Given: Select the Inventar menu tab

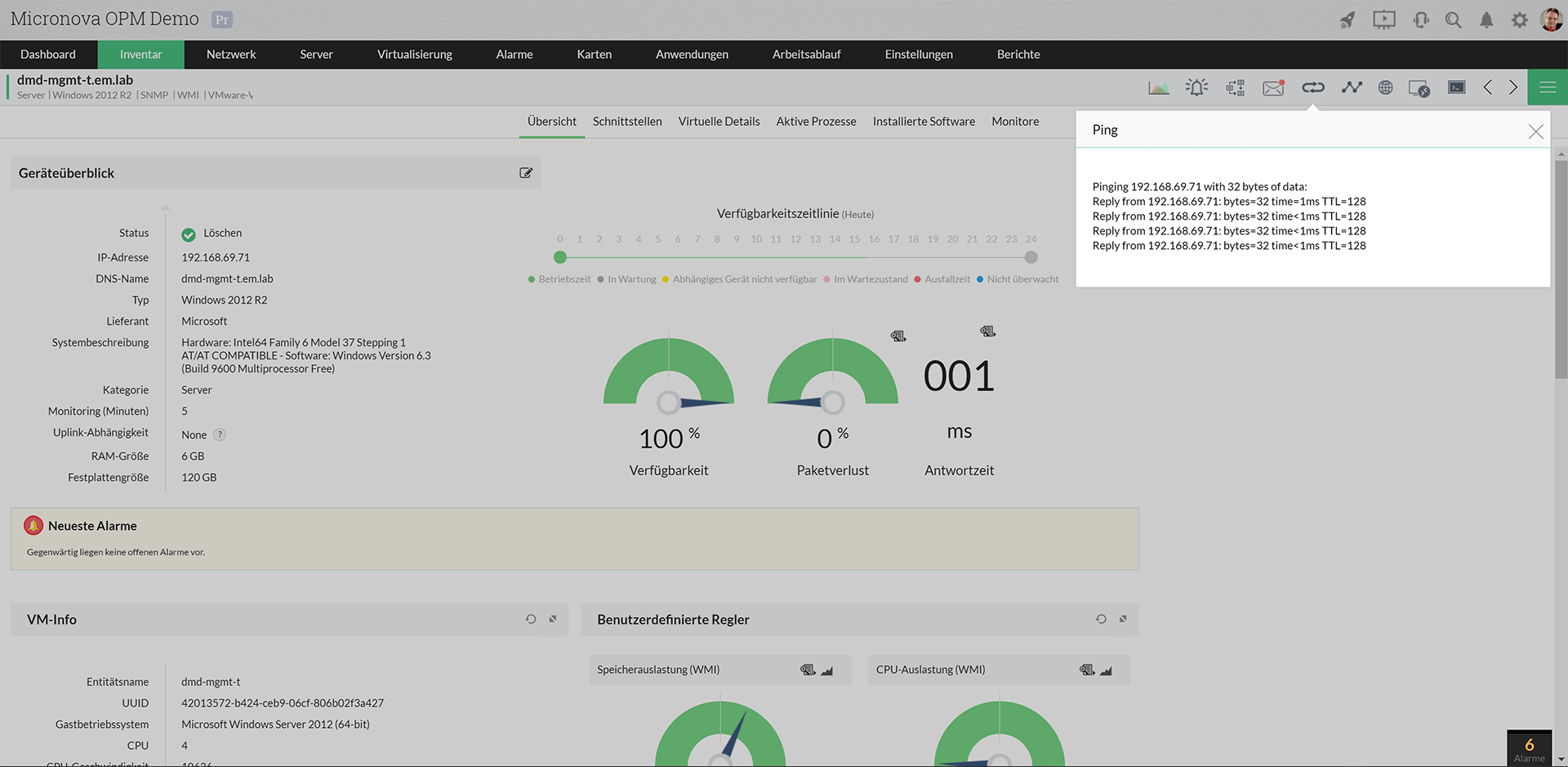Looking at the screenshot, I should (x=141, y=55).
